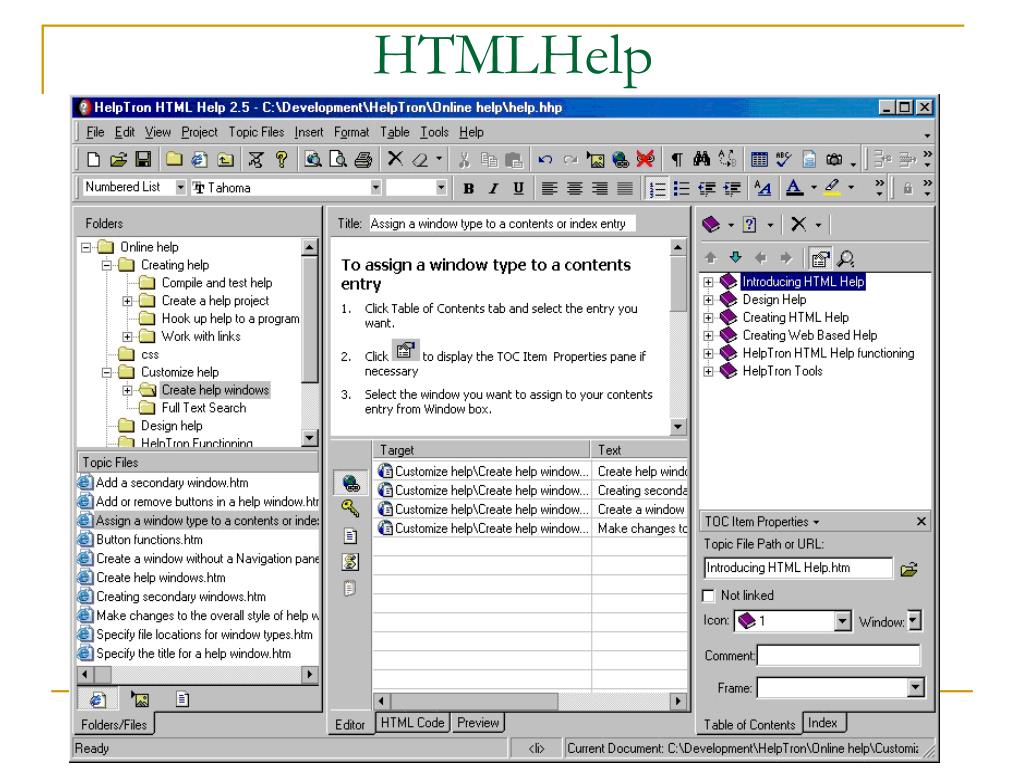Expand the Design Help book in TOC

click(x=708, y=300)
